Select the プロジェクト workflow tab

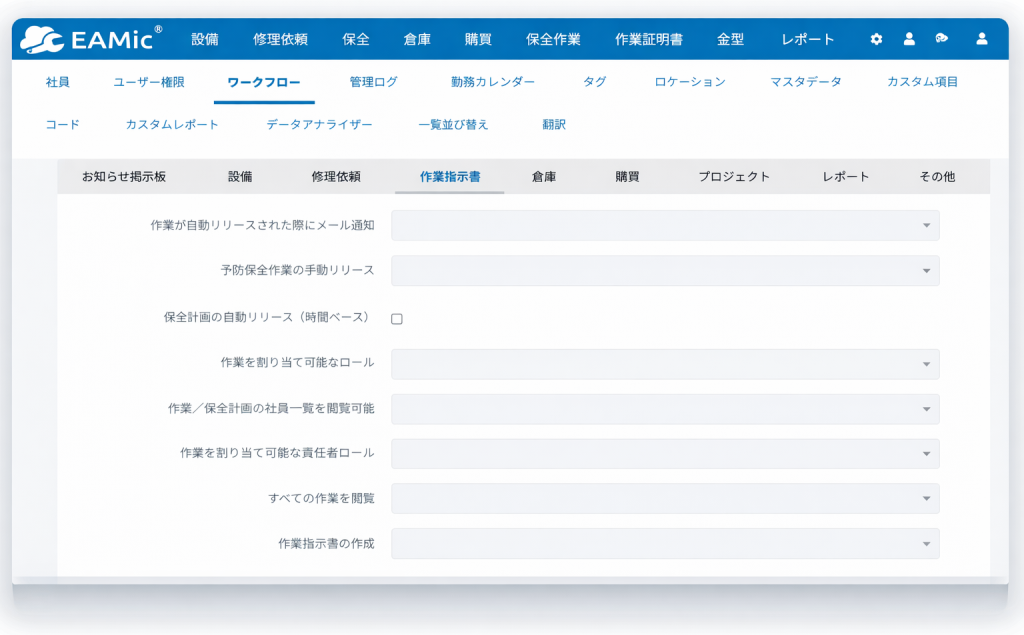(734, 177)
